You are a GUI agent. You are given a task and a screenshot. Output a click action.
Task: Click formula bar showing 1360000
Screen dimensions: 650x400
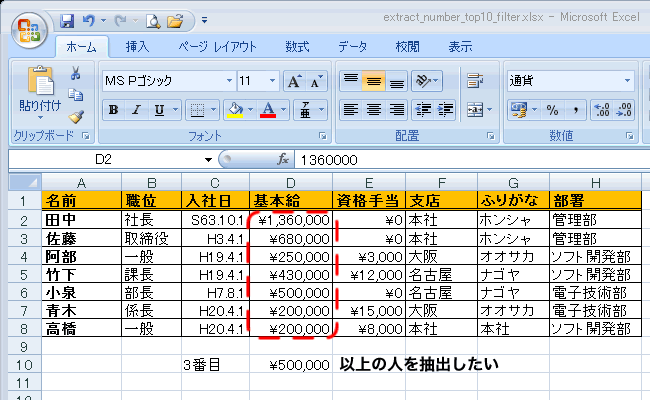pos(472,160)
